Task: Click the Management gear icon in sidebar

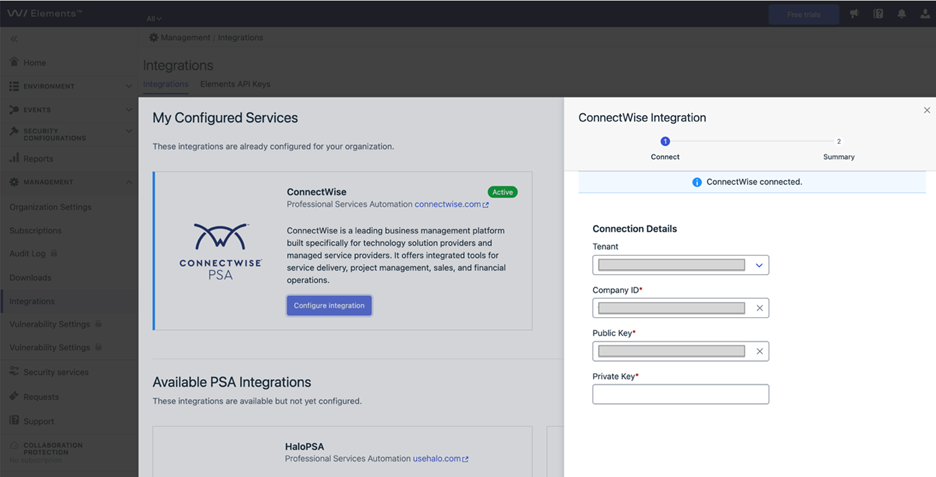Action: click(14, 182)
